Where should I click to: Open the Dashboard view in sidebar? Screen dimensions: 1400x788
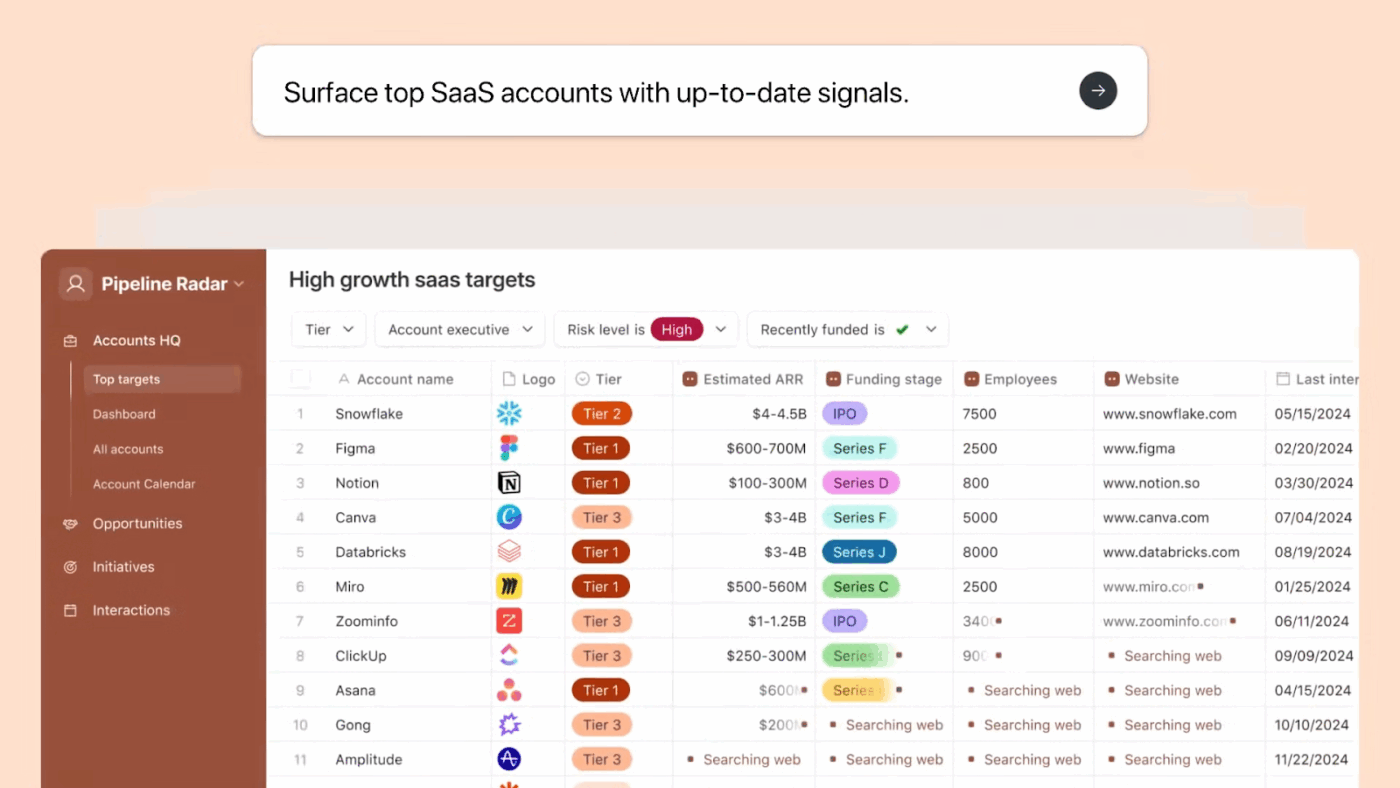tap(124, 413)
